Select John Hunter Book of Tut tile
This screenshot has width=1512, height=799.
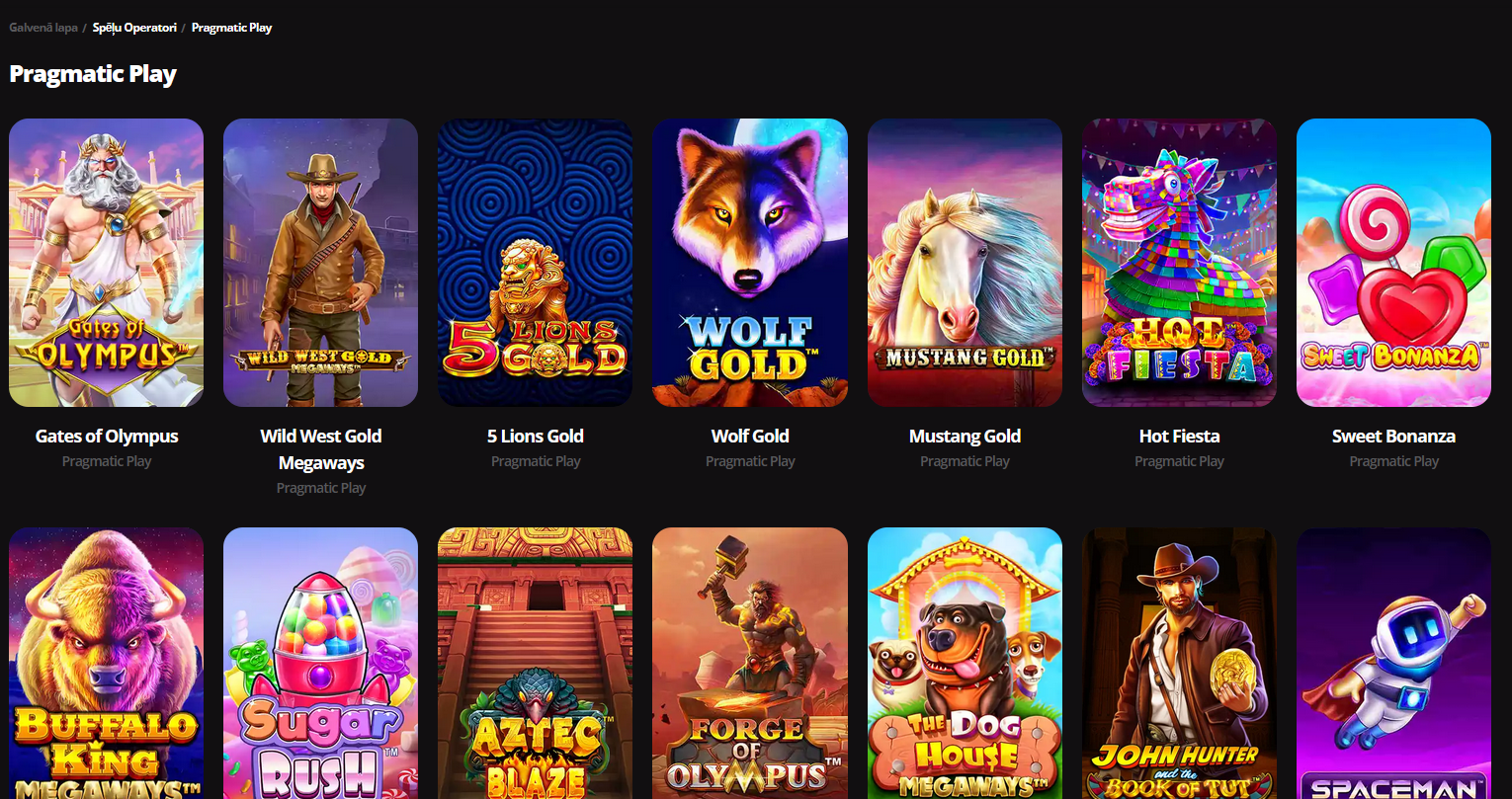(x=1179, y=663)
